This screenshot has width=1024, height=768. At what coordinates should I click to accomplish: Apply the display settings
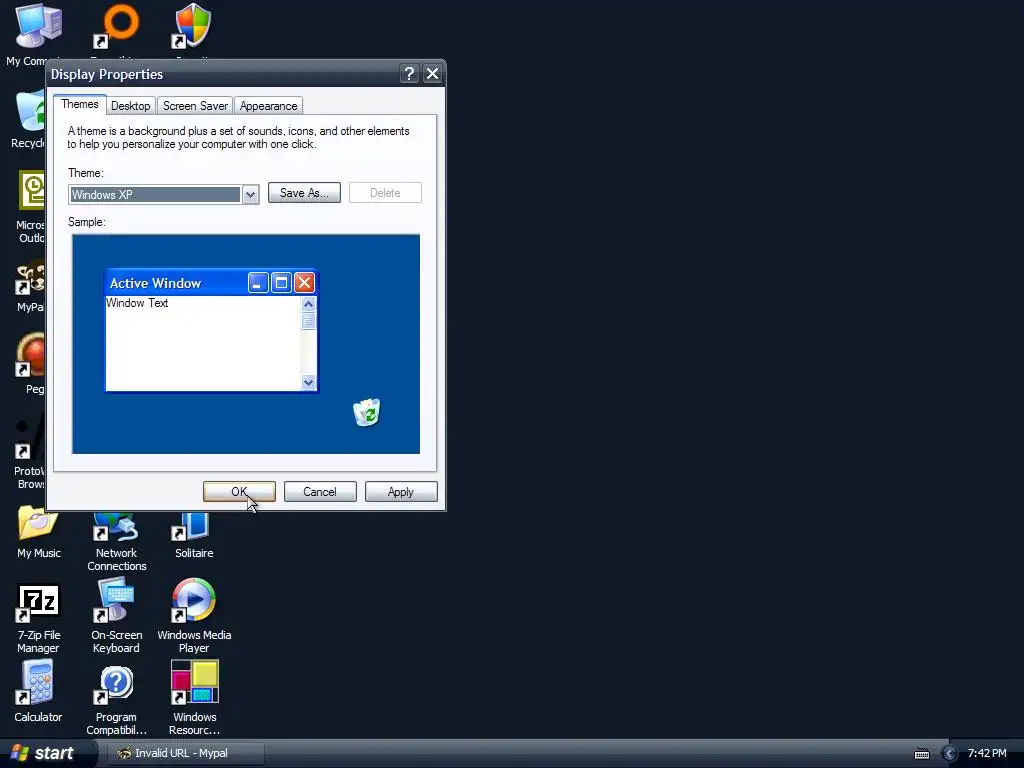point(401,492)
